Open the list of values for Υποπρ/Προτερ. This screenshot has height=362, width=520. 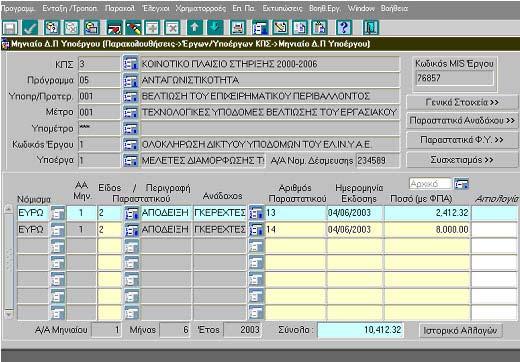point(130,96)
